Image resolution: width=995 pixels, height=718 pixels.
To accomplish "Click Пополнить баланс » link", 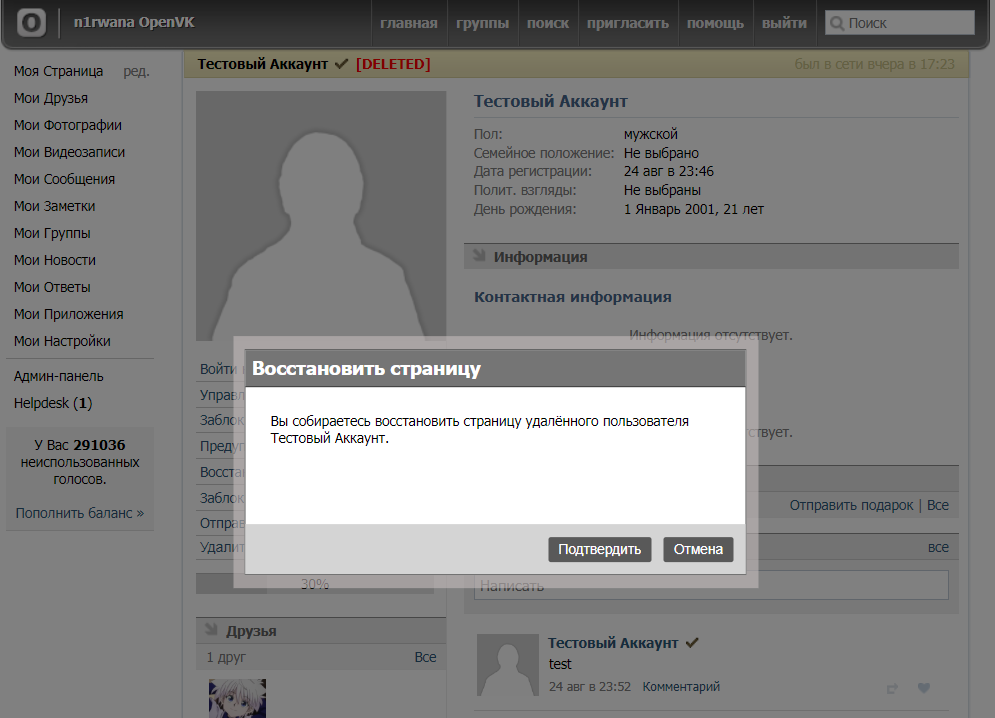I will [80, 513].
